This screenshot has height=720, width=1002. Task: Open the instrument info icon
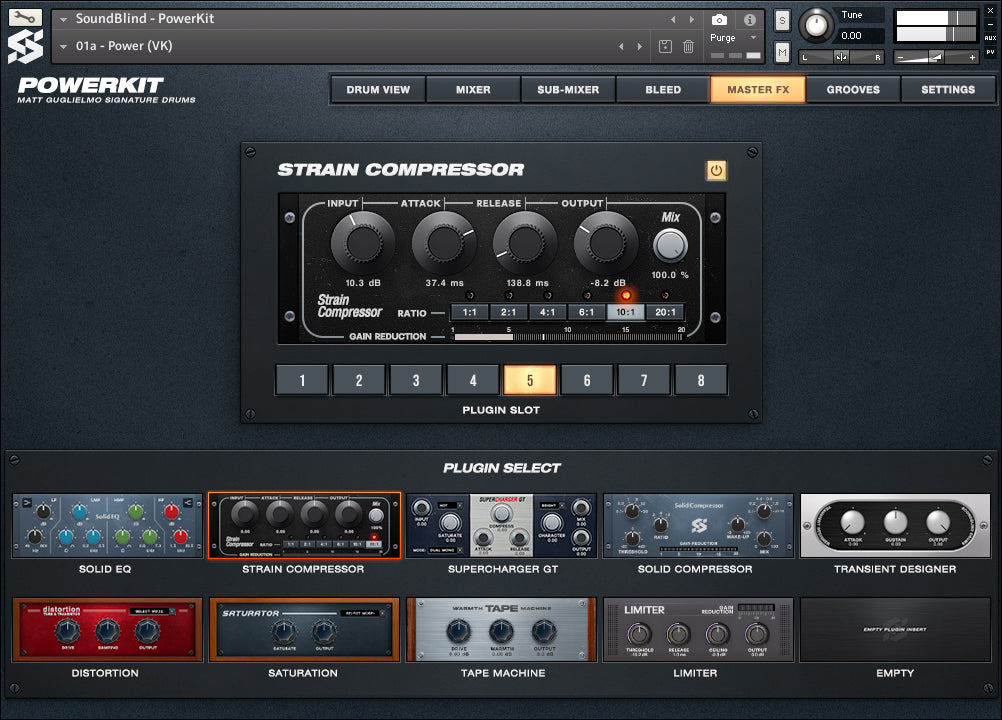[750, 20]
